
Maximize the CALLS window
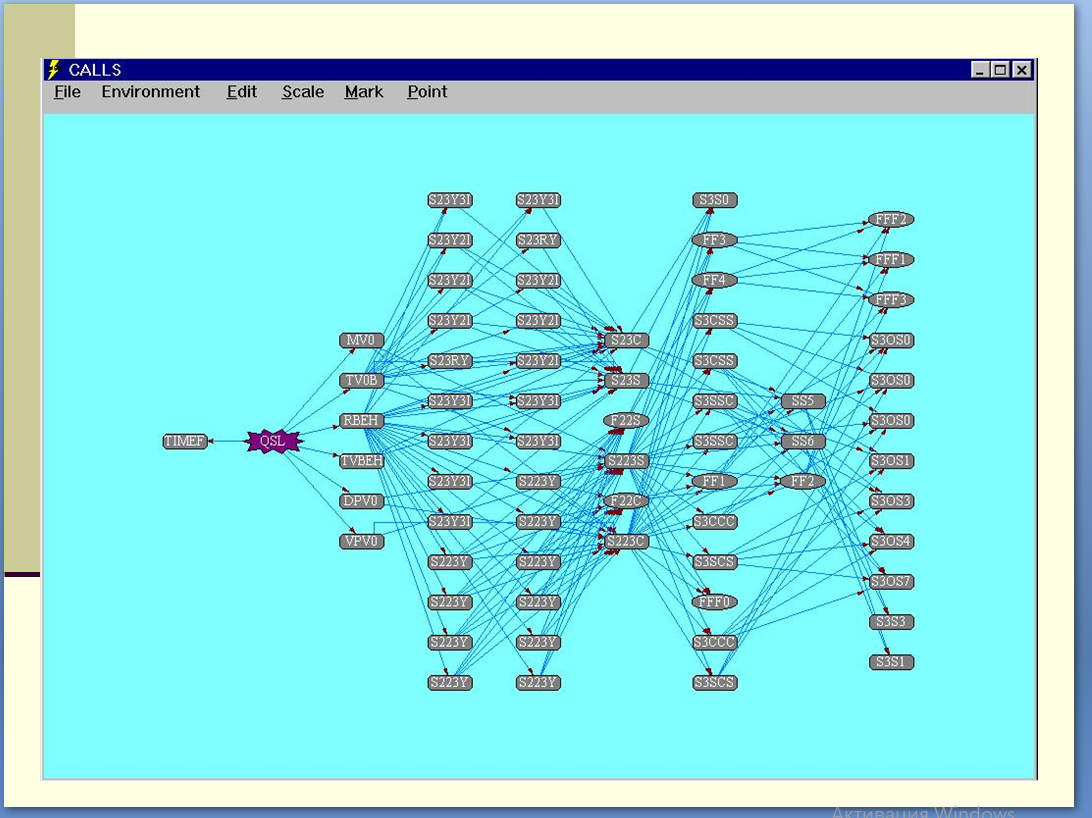(1000, 70)
